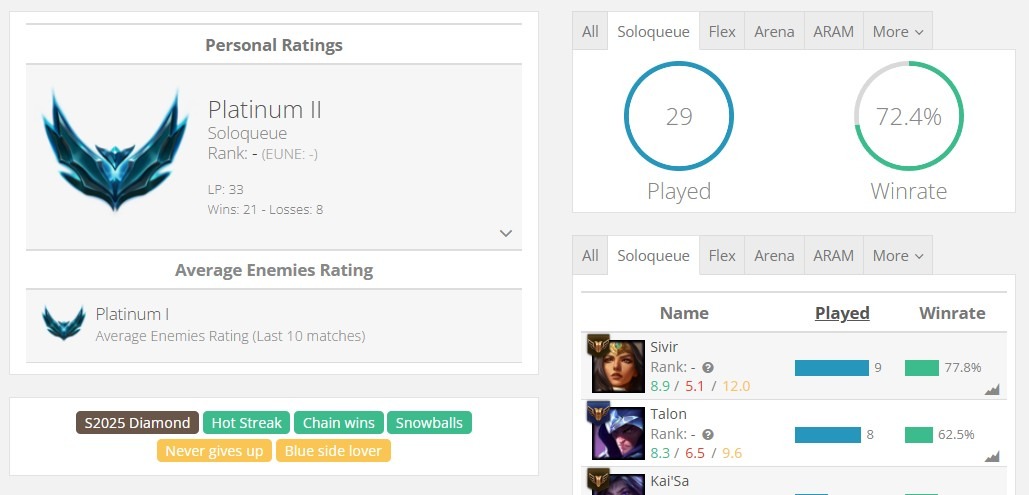The image size is (1029, 495).
Task: Click the help icon next to Sivir's rank
Action: tap(708, 368)
